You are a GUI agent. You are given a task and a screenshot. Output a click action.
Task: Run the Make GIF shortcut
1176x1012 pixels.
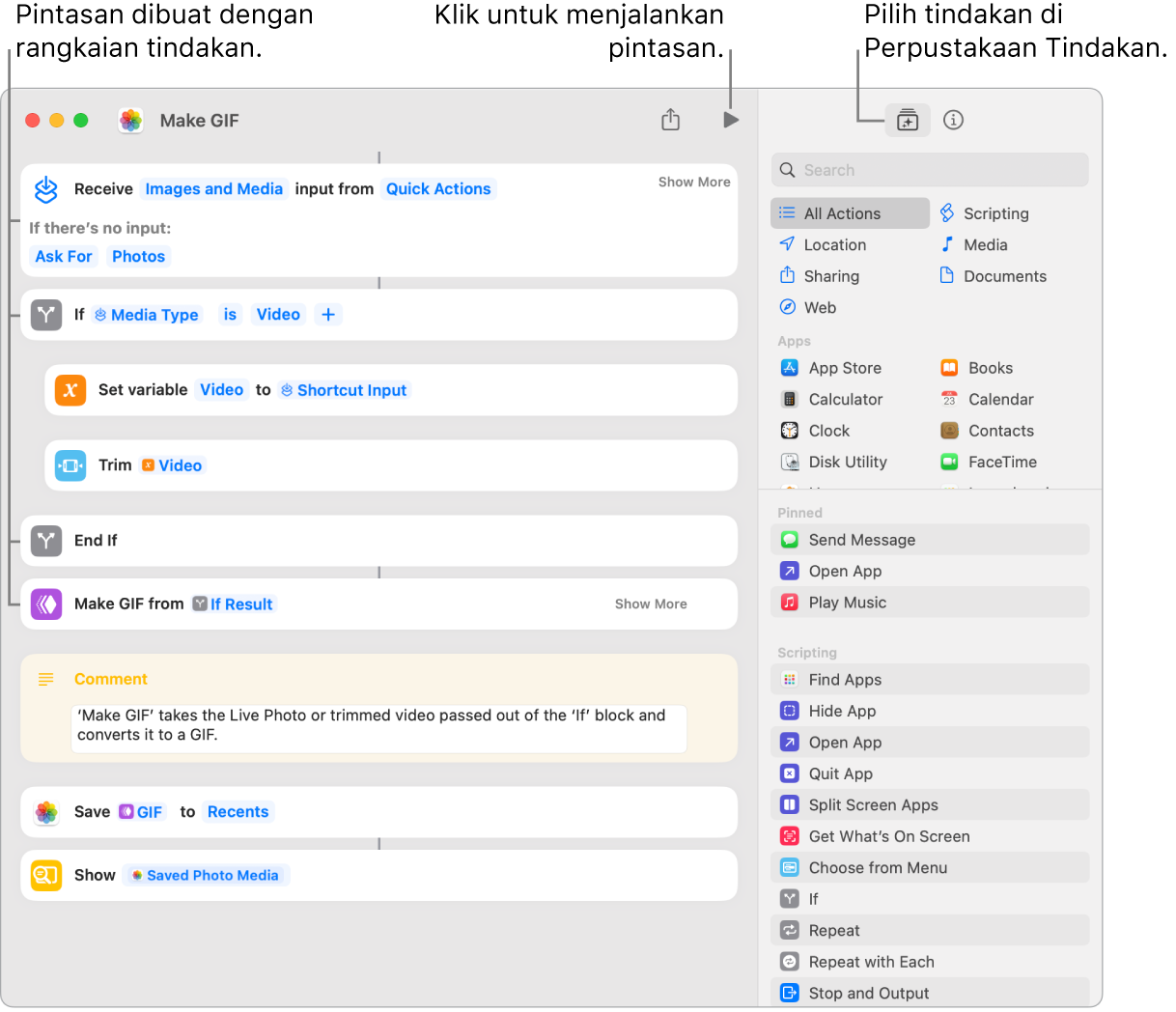731,120
